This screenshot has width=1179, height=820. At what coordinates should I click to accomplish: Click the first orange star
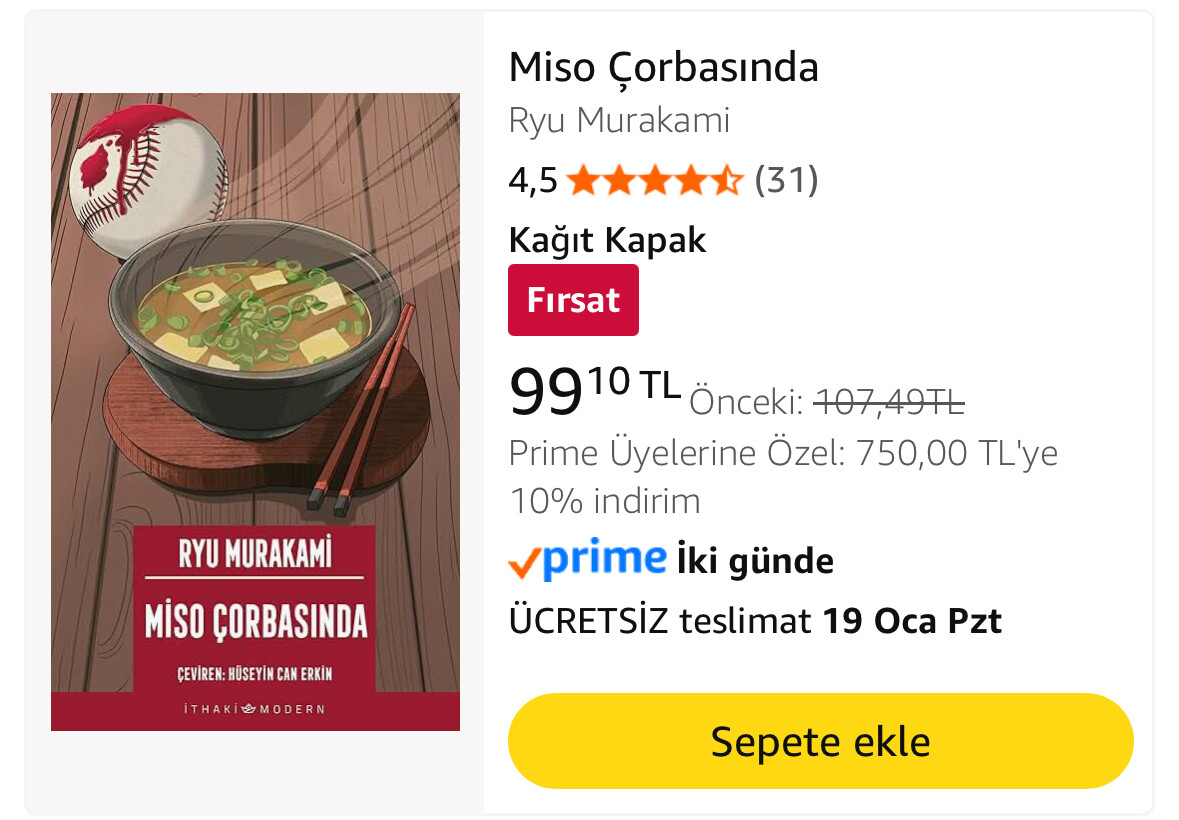click(583, 180)
